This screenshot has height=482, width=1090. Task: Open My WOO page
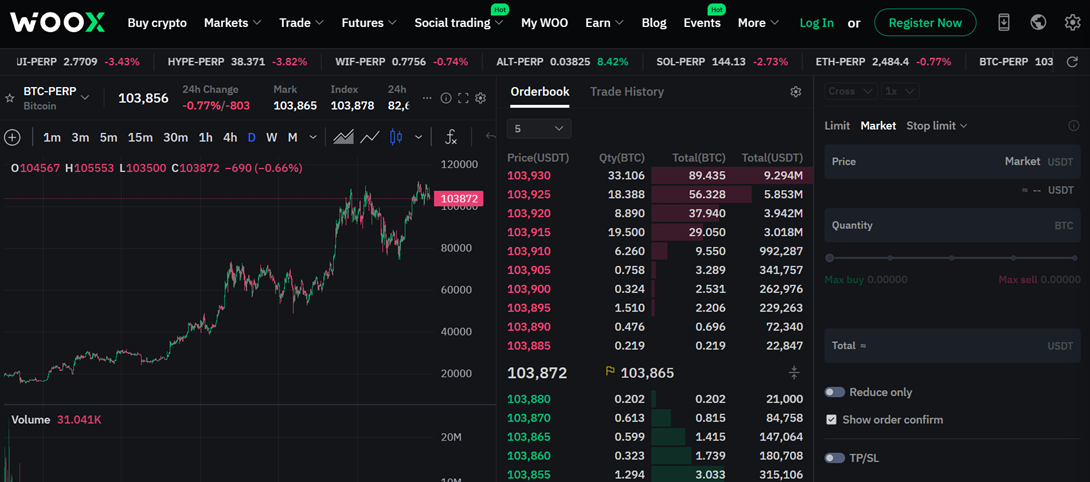coord(544,22)
